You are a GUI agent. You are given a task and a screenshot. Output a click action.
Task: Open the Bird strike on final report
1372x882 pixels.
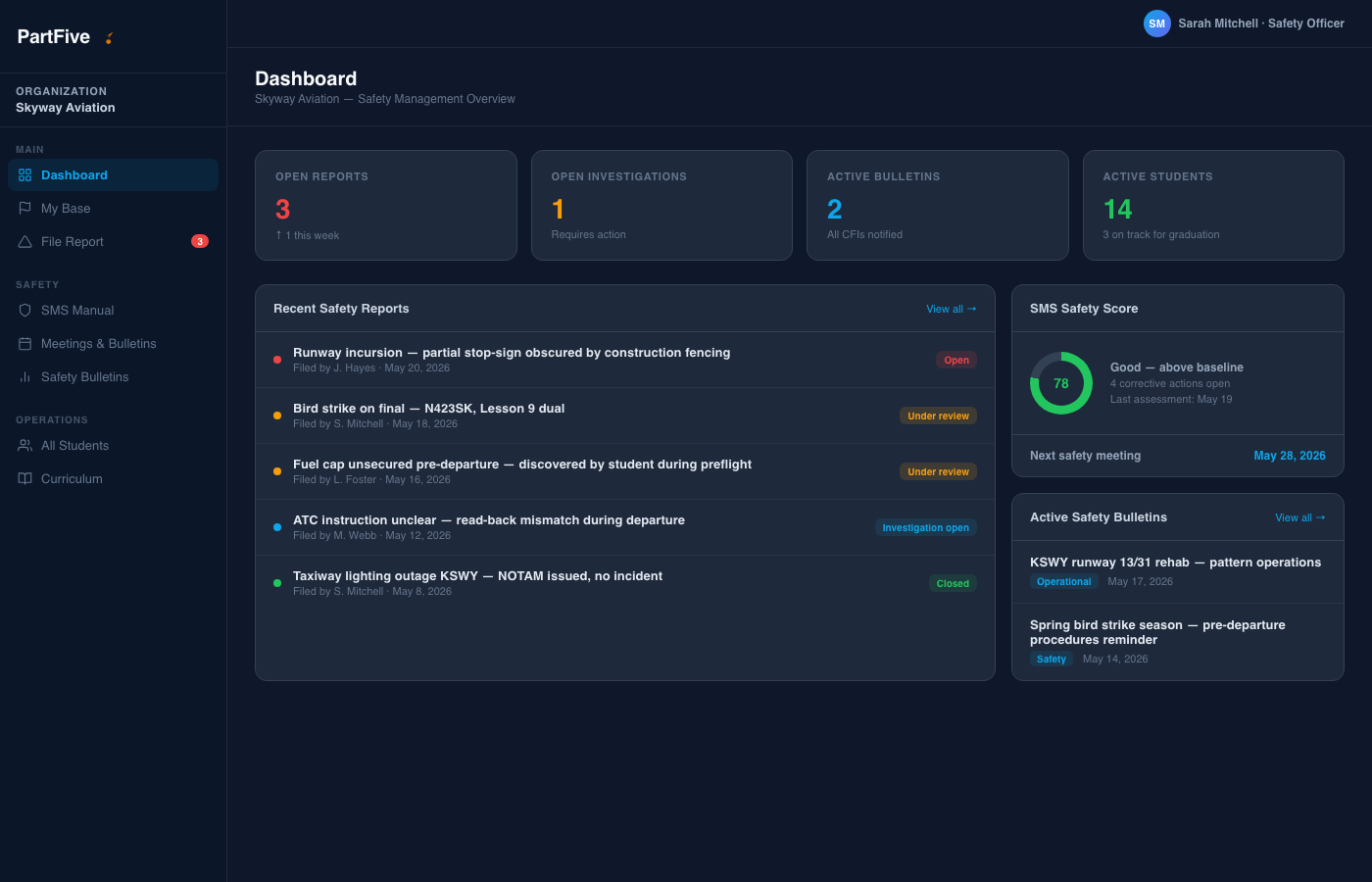click(625, 416)
